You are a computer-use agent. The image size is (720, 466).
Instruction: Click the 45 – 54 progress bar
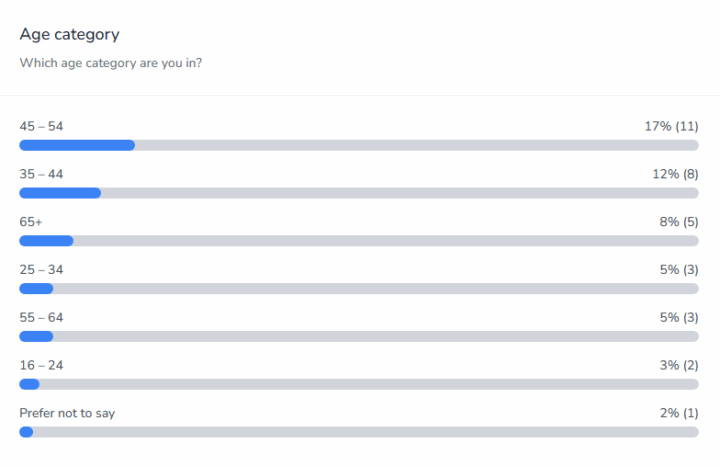[x=359, y=145]
